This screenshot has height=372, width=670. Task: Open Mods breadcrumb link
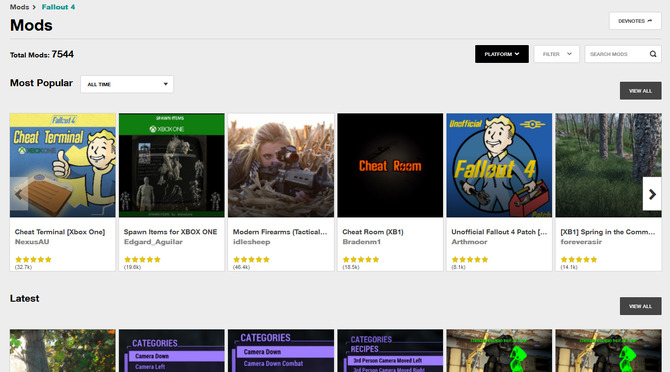[19, 7]
